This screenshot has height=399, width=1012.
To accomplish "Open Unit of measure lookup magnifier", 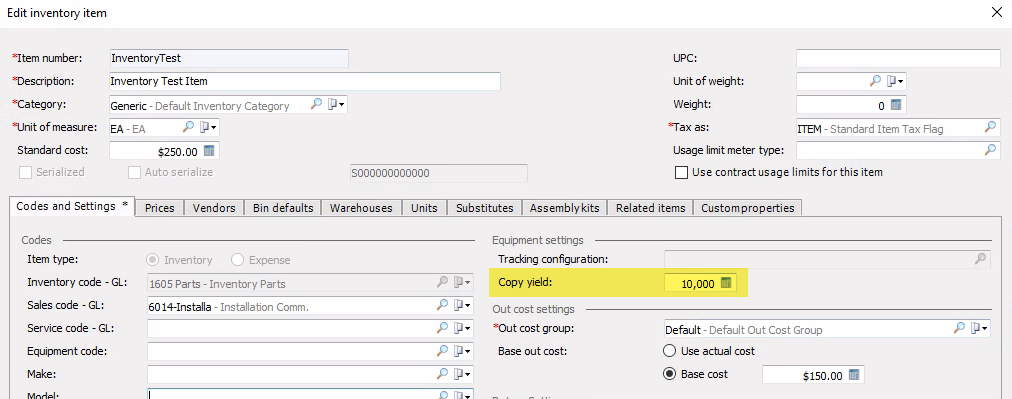I will click(188, 127).
